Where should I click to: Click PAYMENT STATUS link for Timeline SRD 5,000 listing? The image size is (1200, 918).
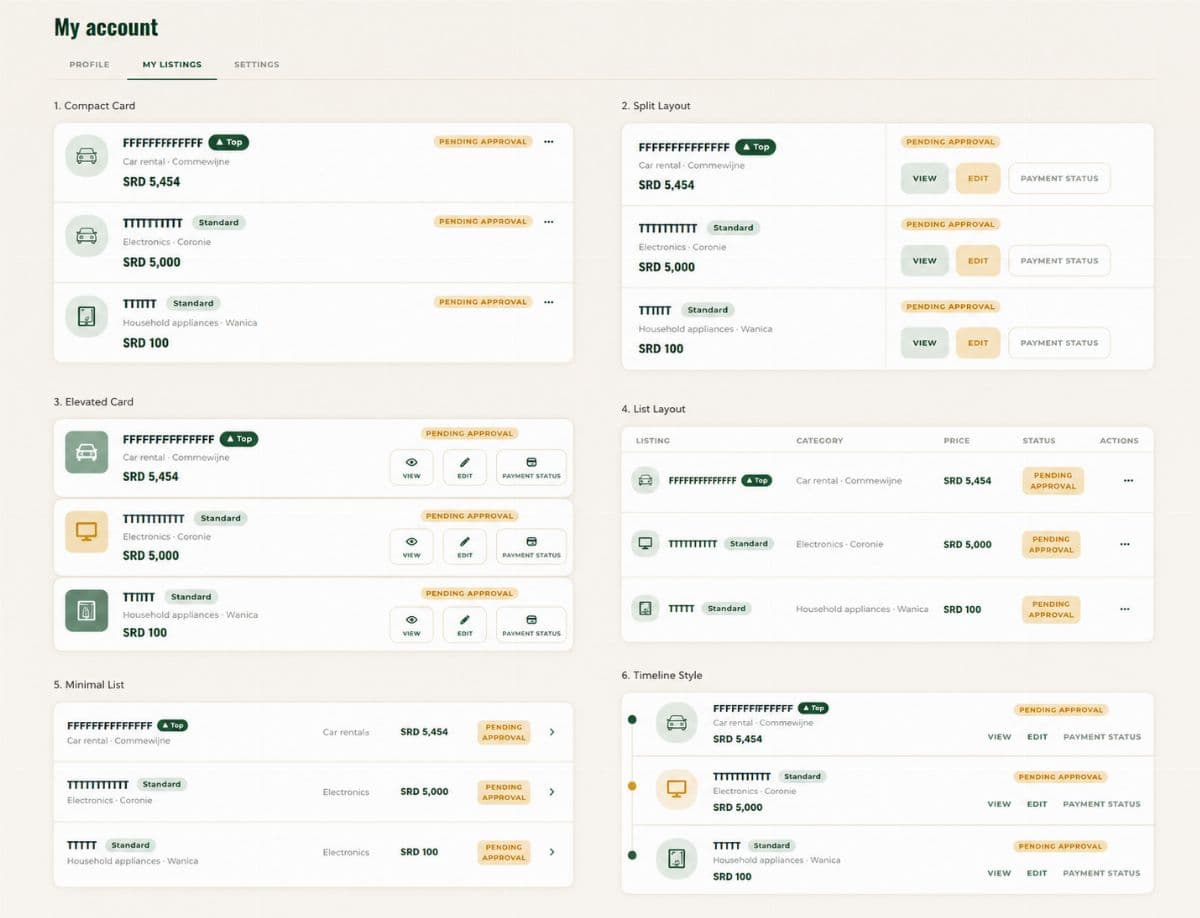click(x=1102, y=804)
